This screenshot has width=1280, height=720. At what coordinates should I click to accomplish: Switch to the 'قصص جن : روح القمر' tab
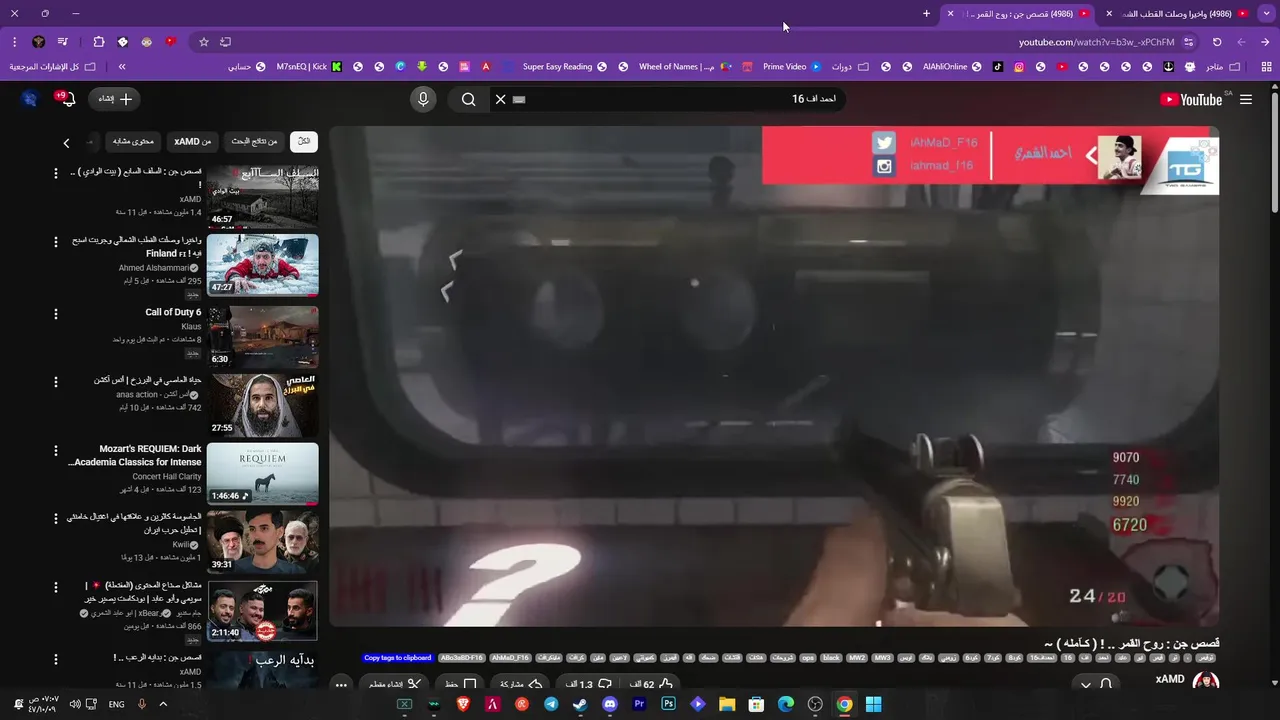coord(1020,14)
